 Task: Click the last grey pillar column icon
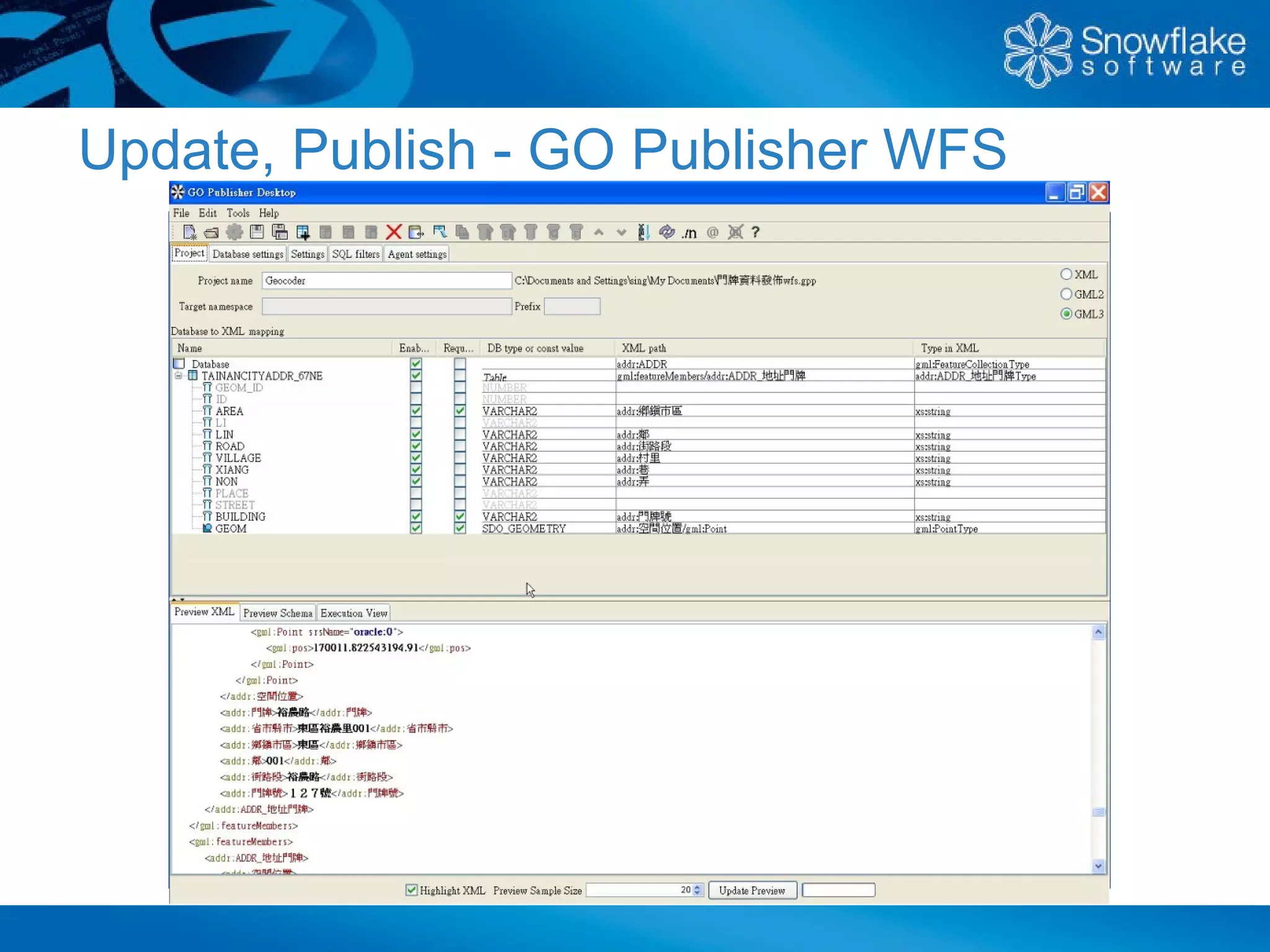tap(576, 232)
